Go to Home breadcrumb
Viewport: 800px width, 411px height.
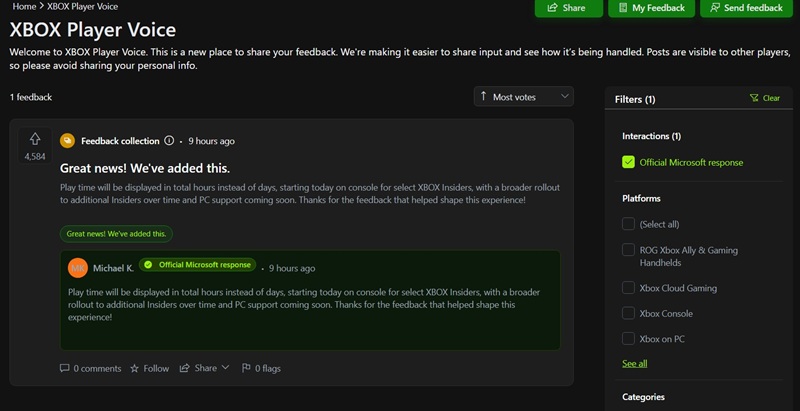point(24,7)
